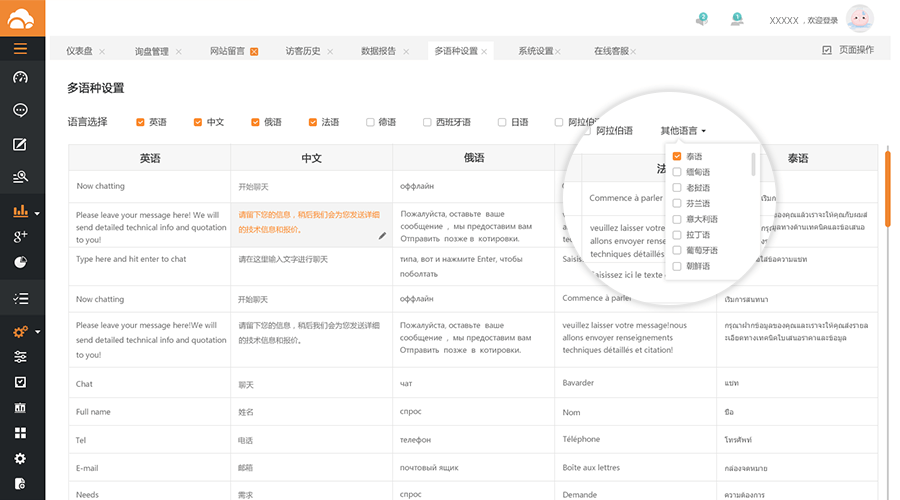Open the orange bar chart sidebar icon
This screenshot has height=500, width=900.
coord(21,211)
